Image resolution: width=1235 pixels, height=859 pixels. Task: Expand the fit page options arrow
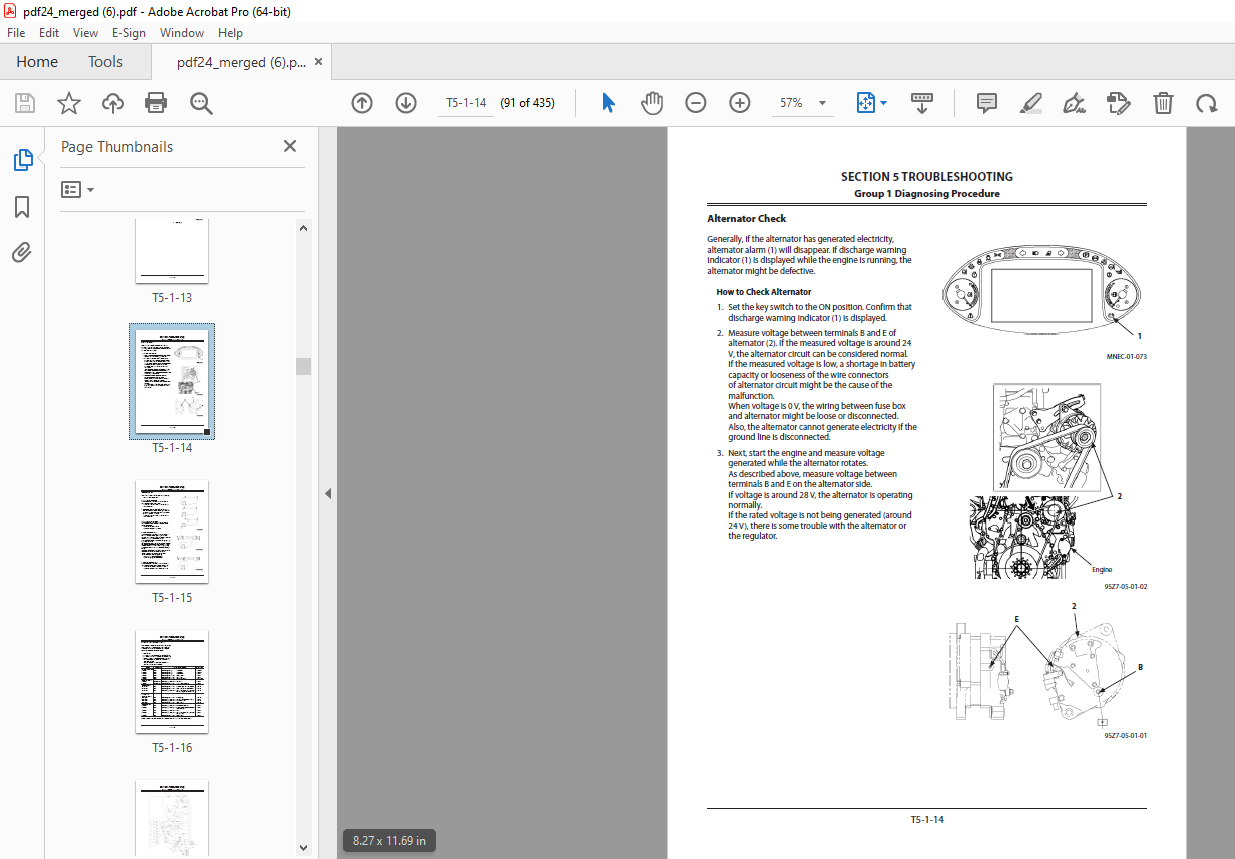[883, 103]
